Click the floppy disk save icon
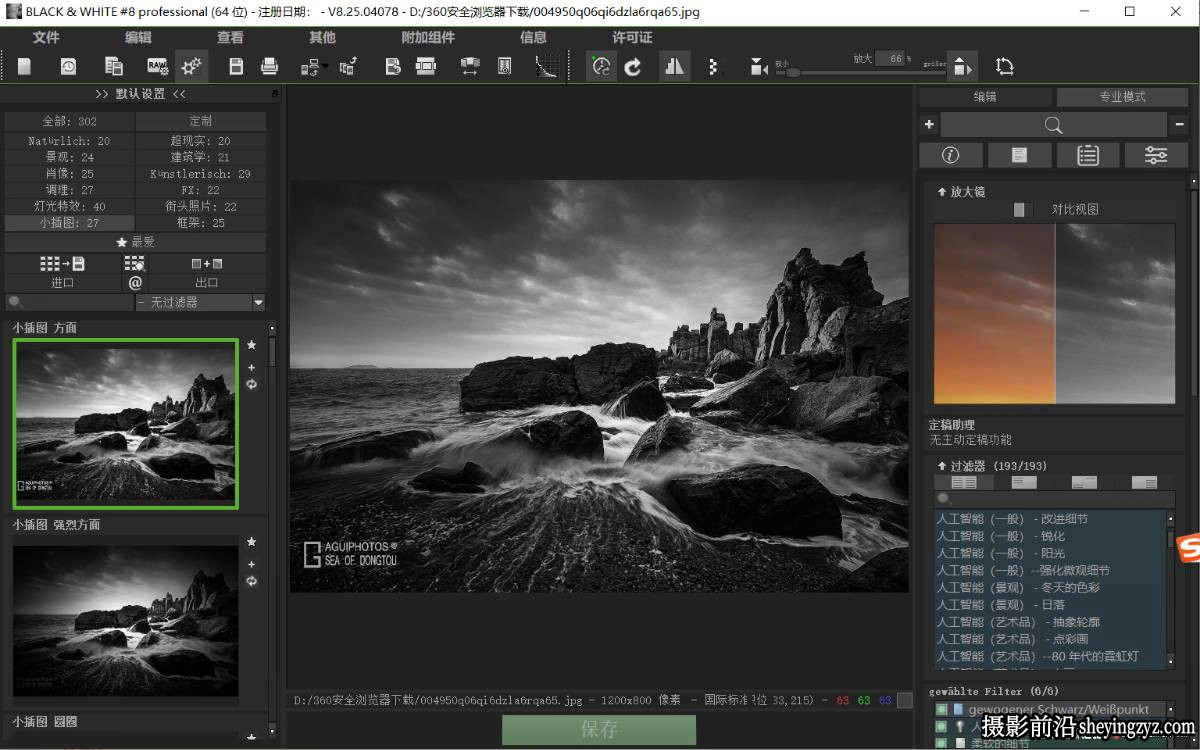The height and width of the screenshot is (750, 1200). [x=237, y=67]
